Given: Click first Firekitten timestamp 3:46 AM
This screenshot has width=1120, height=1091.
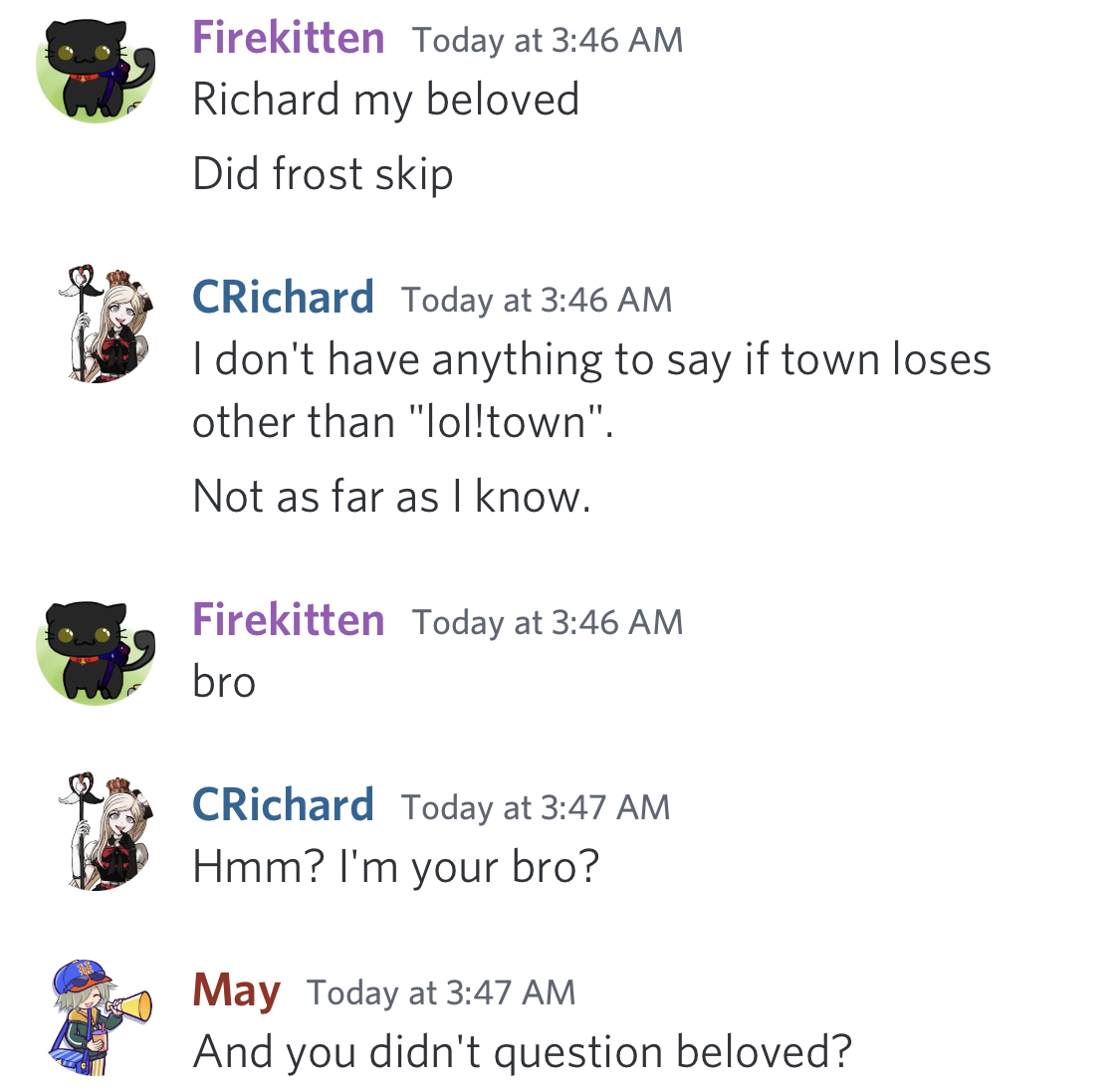Looking at the screenshot, I should (x=548, y=40).
